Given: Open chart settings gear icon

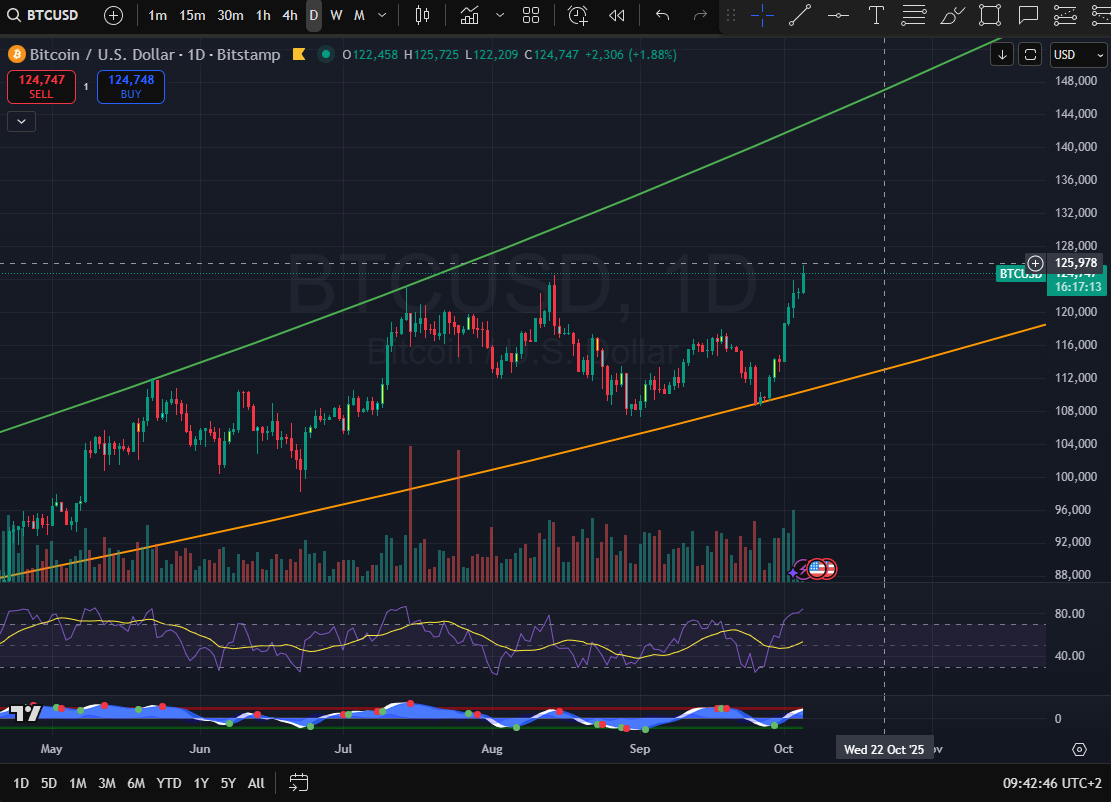Looking at the screenshot, I should 1079,750.
